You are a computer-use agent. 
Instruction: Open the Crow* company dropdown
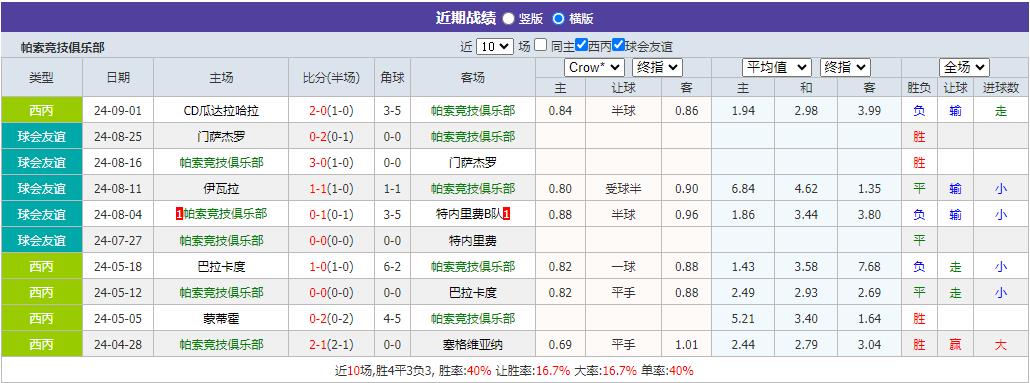[x=594, y=67]
